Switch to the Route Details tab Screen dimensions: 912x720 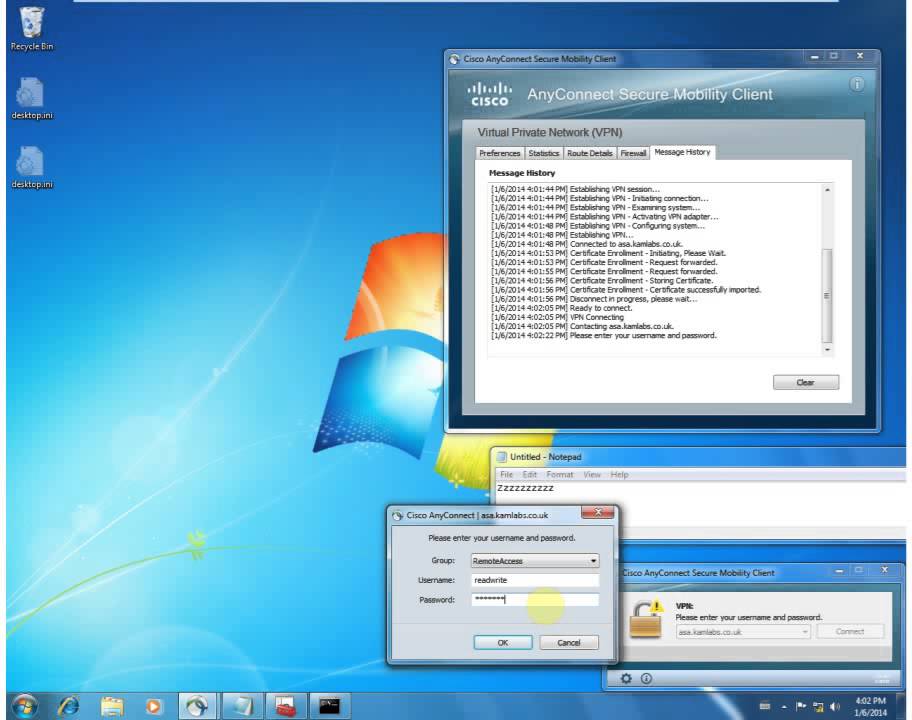[589, 153]
